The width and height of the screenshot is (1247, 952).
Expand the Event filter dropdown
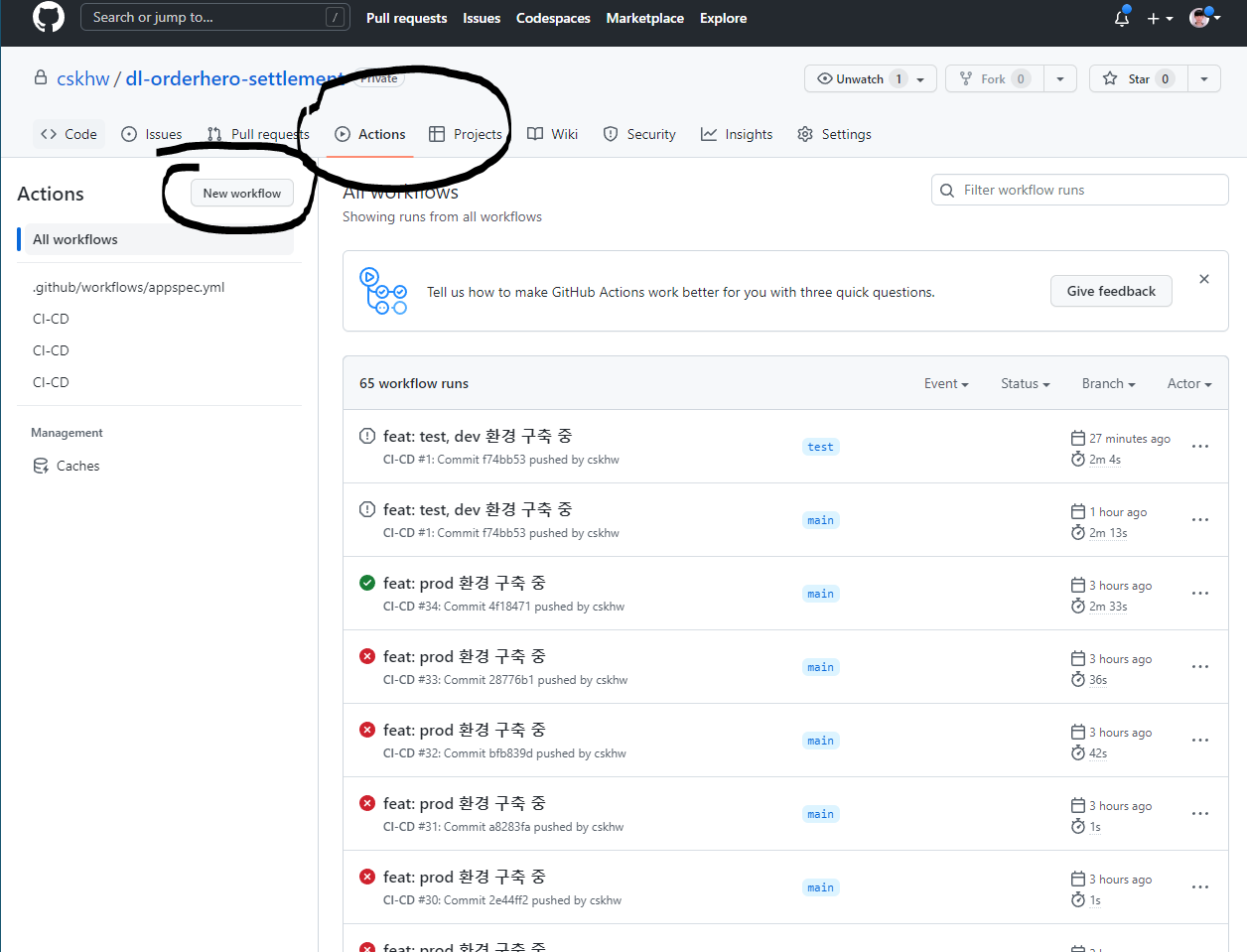(946, 383)
